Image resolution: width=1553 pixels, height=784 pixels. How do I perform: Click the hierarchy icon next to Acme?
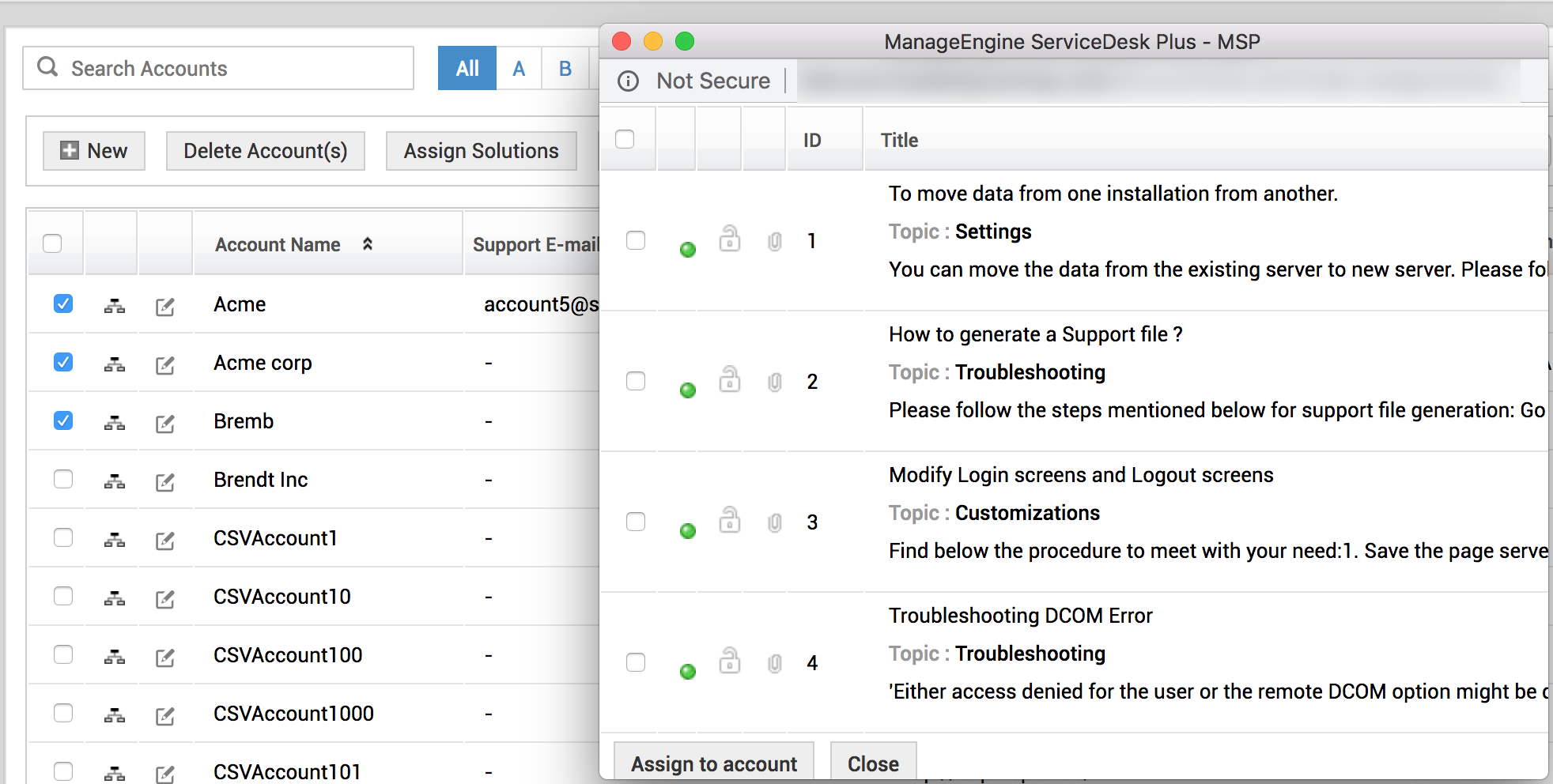113,307
